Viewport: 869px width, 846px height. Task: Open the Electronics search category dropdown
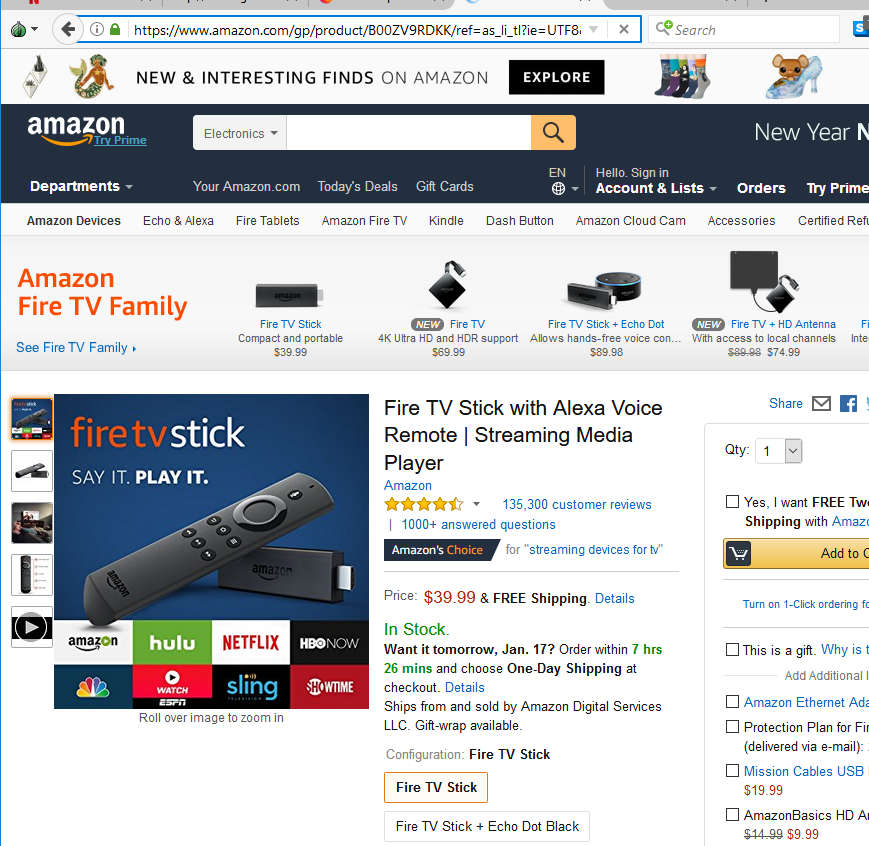coord(239,133)
